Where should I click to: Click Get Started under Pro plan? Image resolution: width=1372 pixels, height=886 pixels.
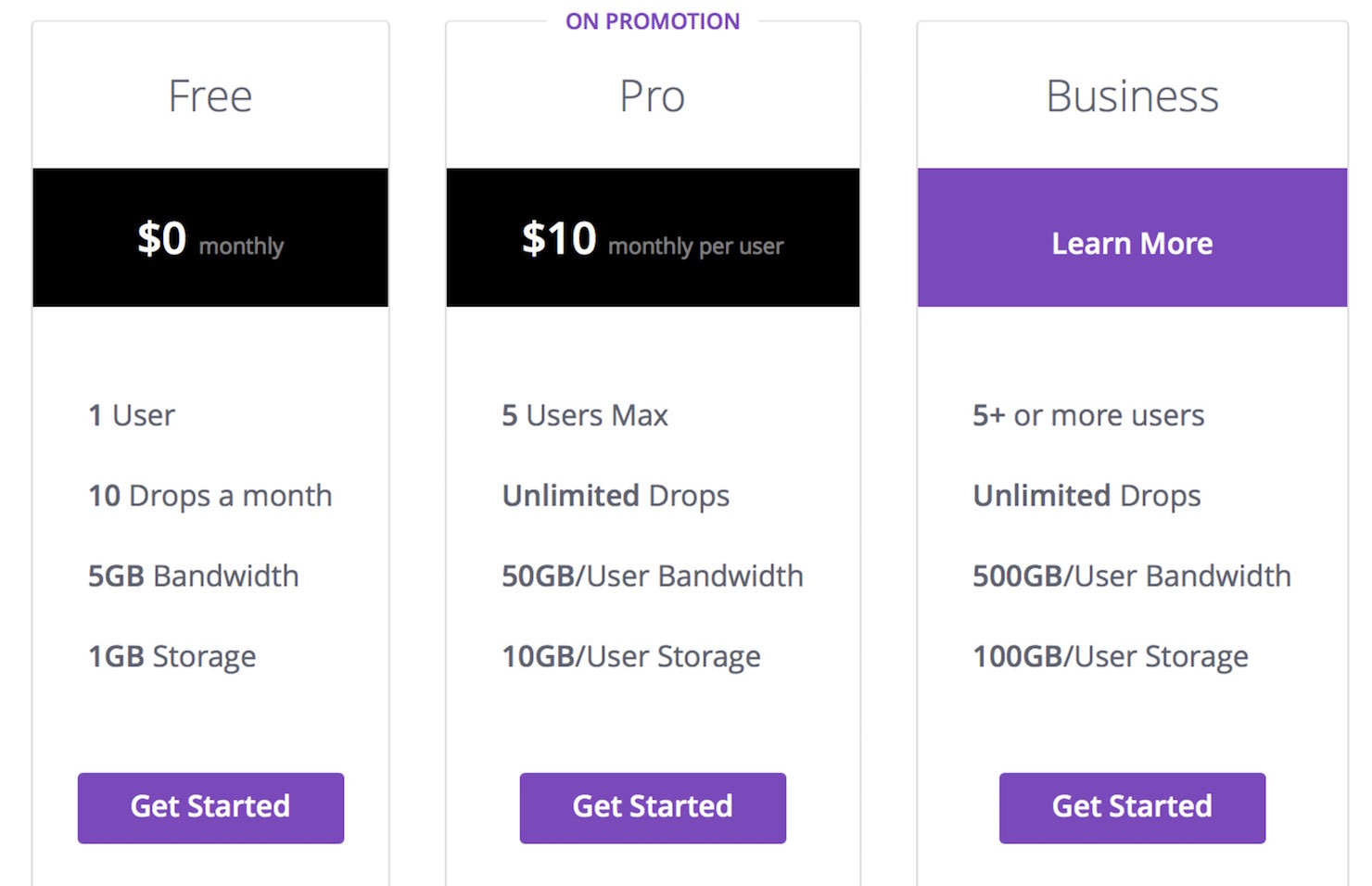click(653, 807)
